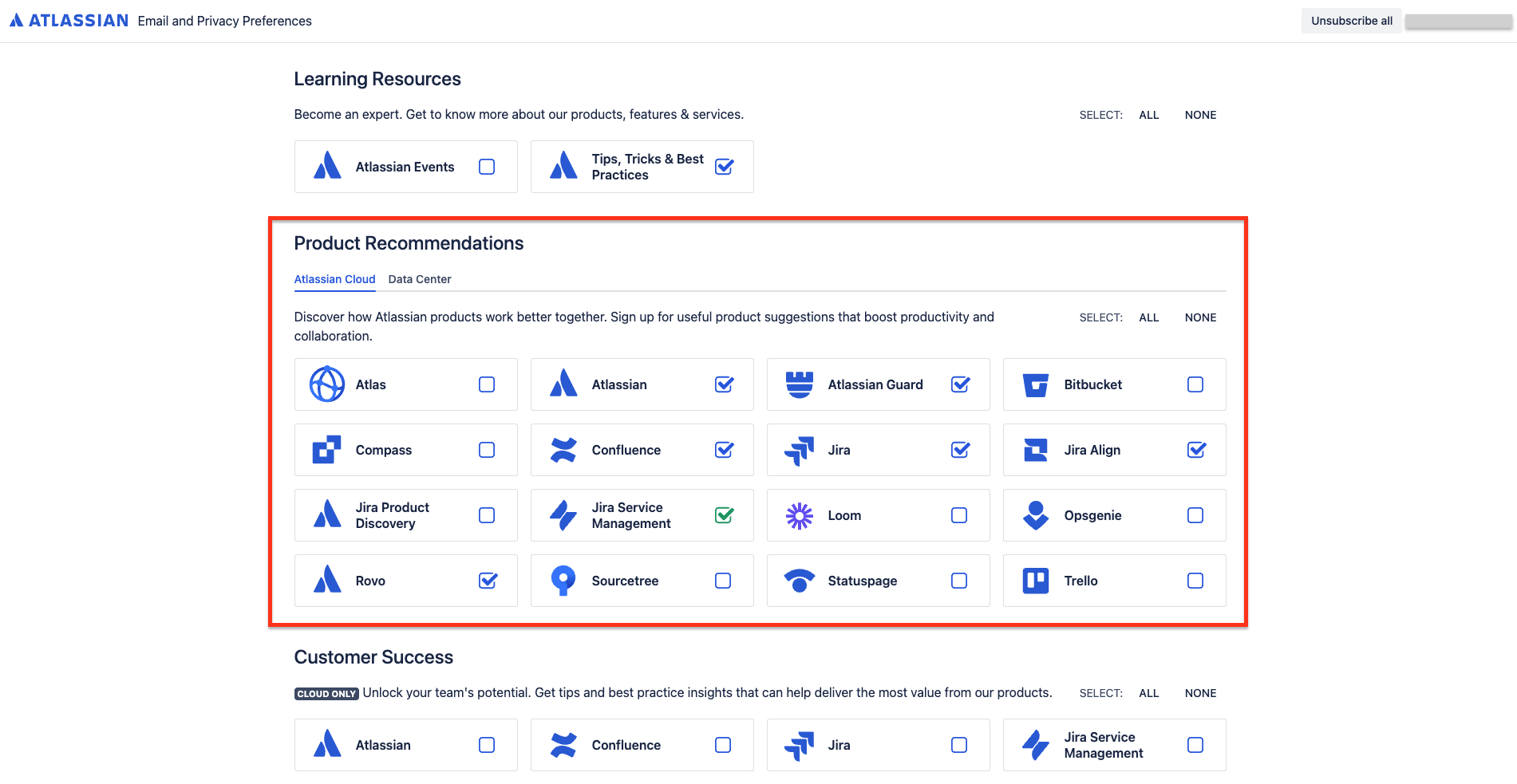Click the Unsubscribe all button
Image resolution: width=1517 pixels, height=784 pixels.
coord(1352,21)
